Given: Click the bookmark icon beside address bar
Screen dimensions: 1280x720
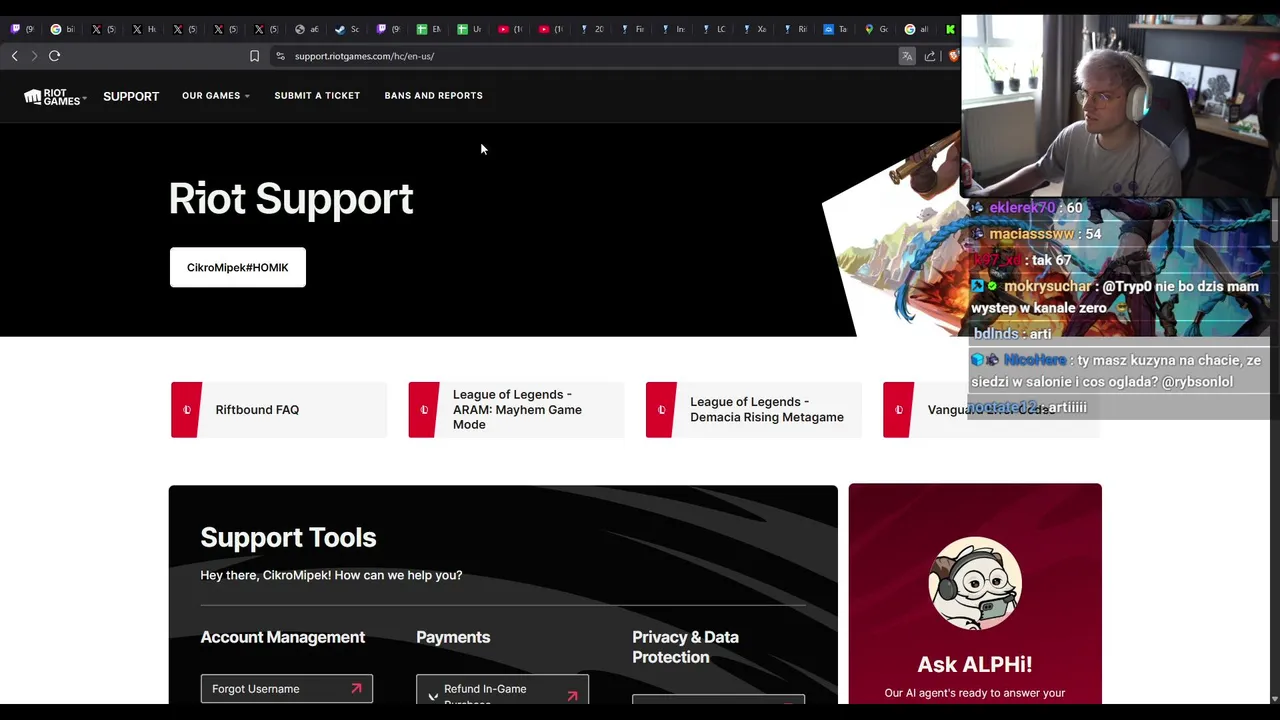Looking at the screenshot, I should (x=254, y=56).
